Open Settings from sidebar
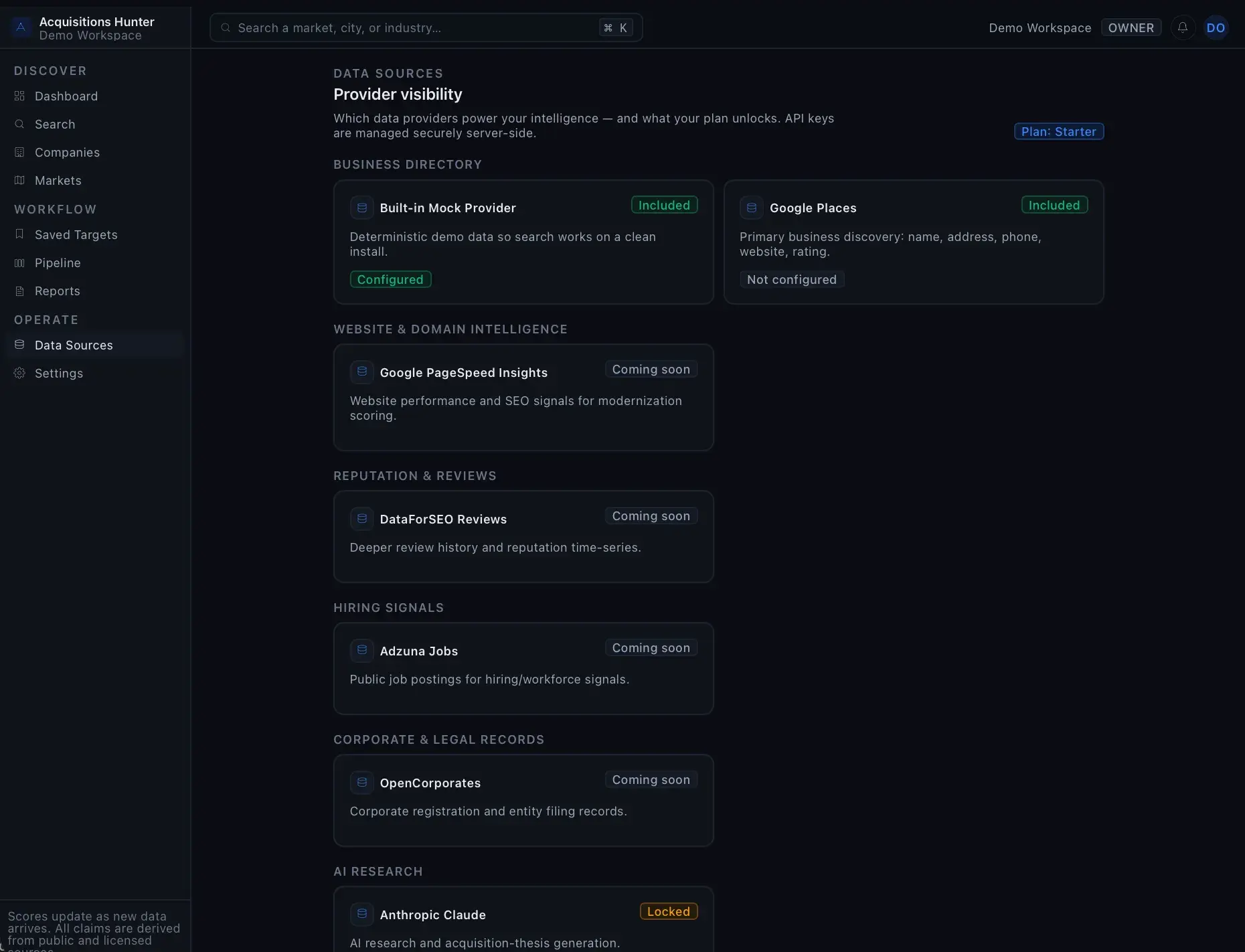 (95, 373)
